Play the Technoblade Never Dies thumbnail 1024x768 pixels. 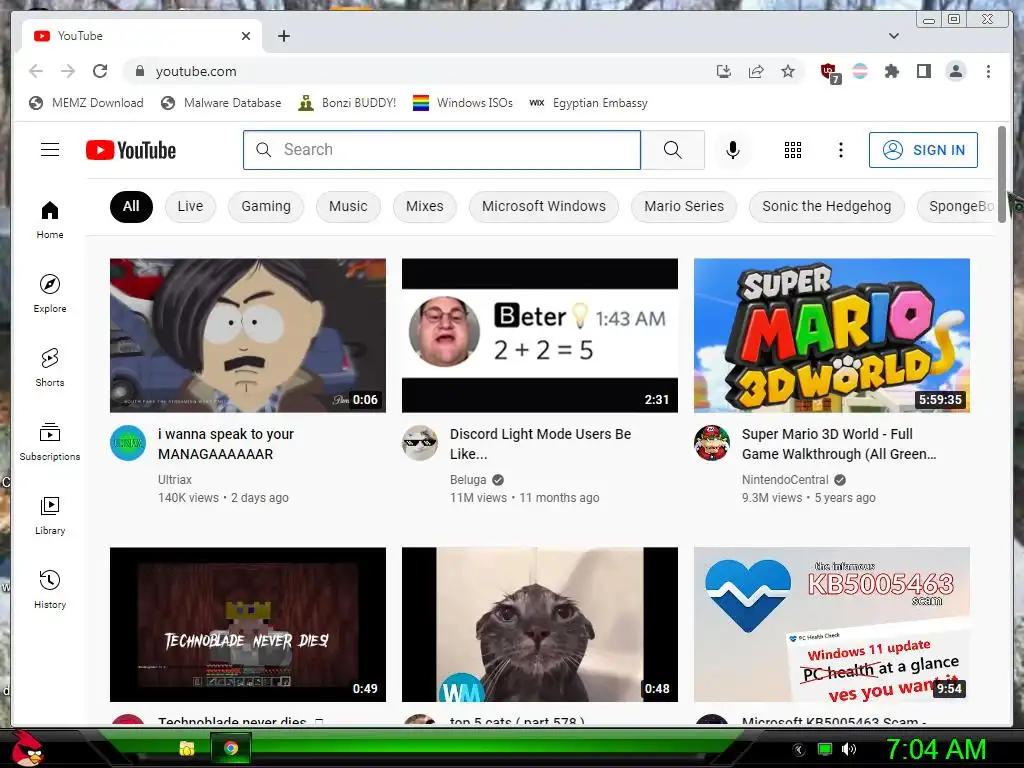248,624
